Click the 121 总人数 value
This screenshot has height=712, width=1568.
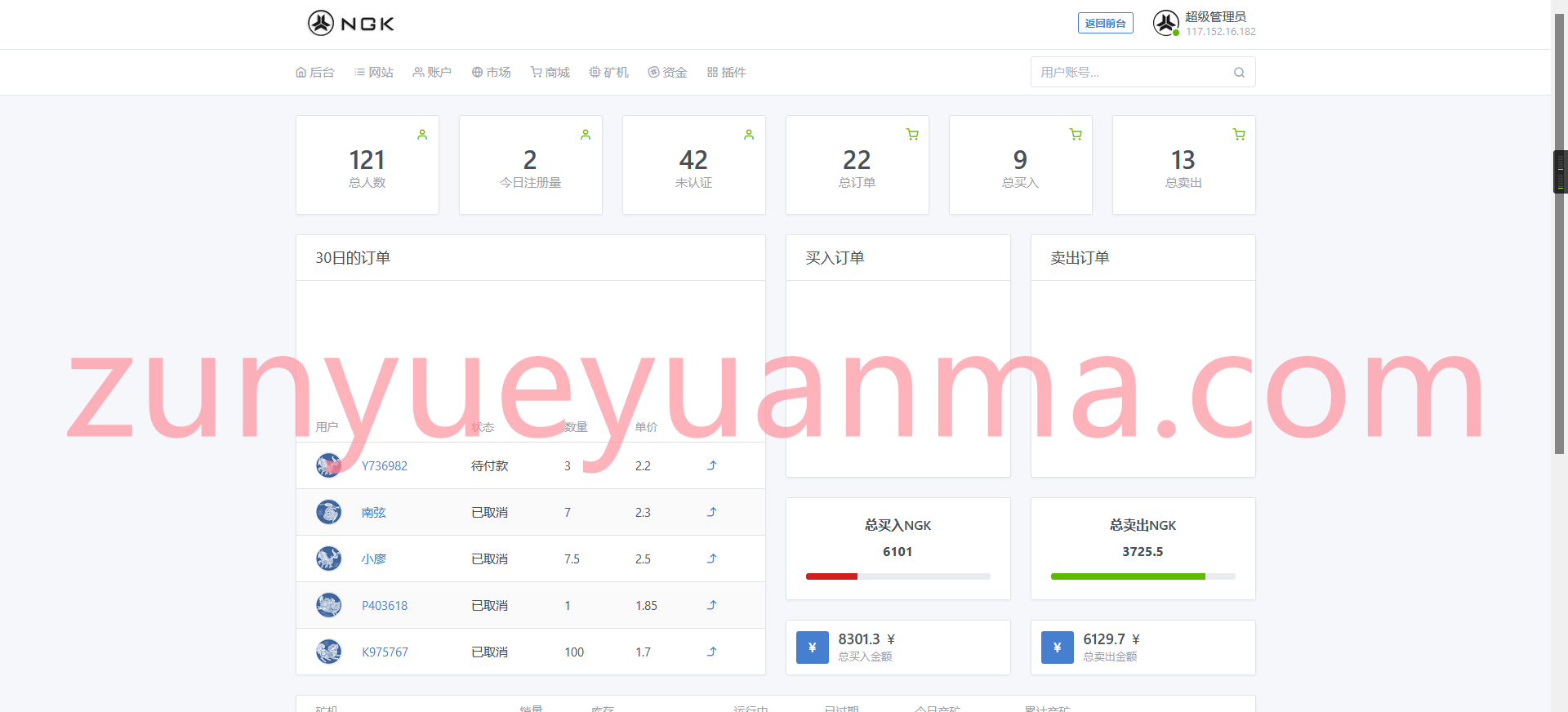coord(367,159)
